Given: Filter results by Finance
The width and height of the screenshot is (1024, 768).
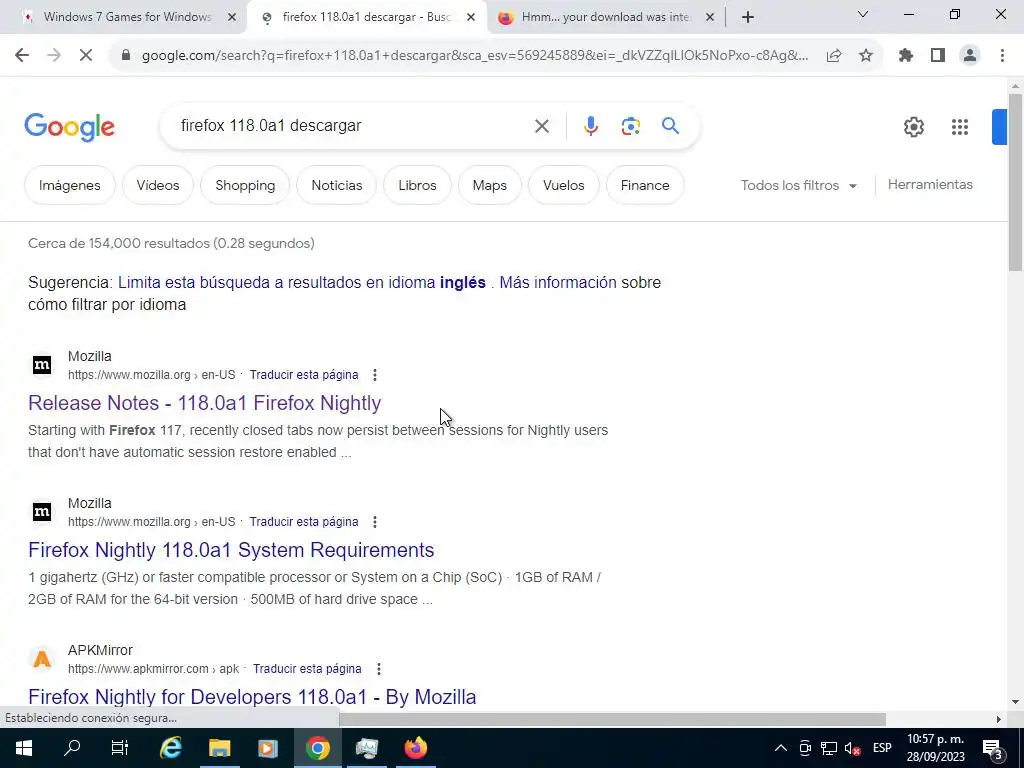Looking at the screenshot, I should (x=645, y=185).
